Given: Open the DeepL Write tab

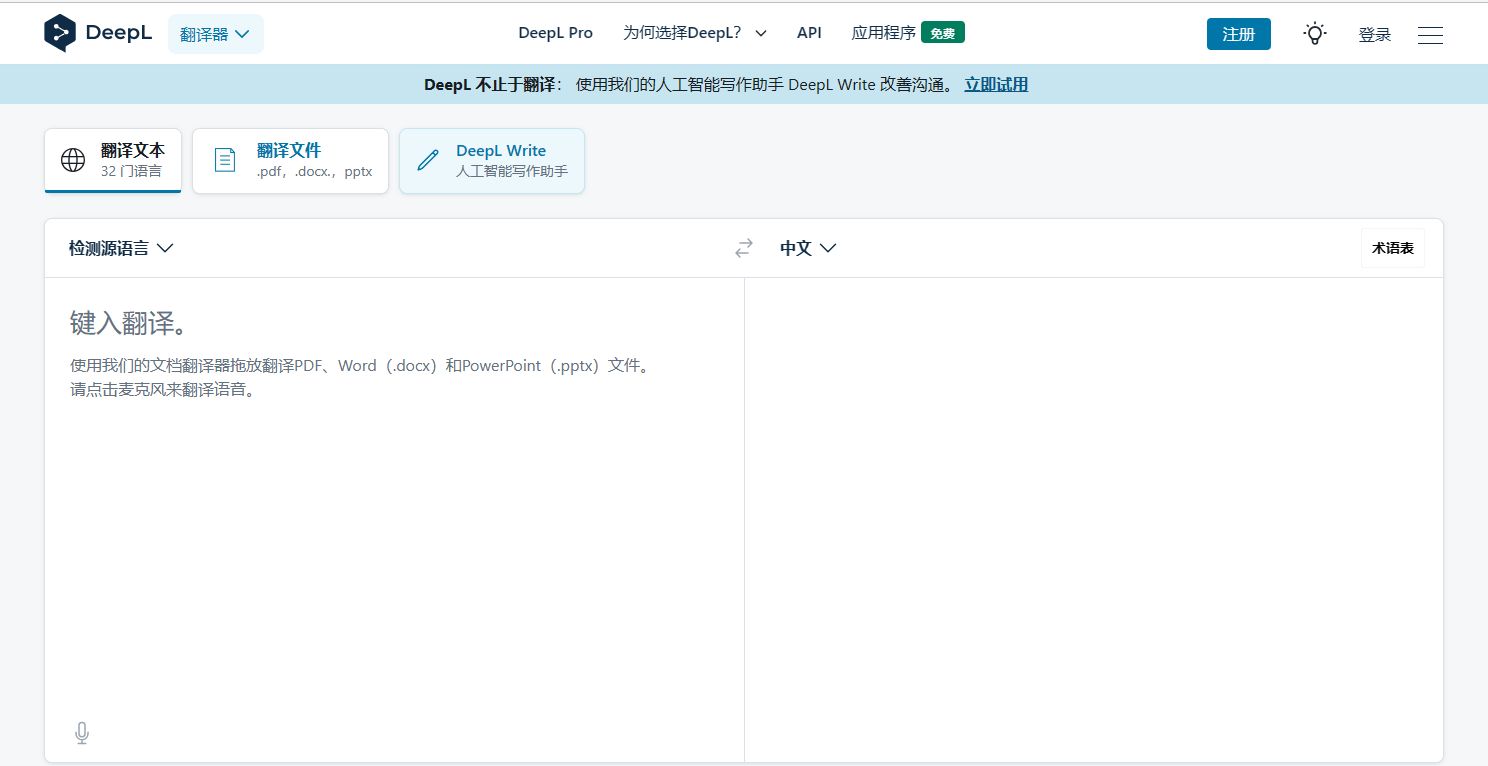Looking at the screenshot, I should 492,161.
